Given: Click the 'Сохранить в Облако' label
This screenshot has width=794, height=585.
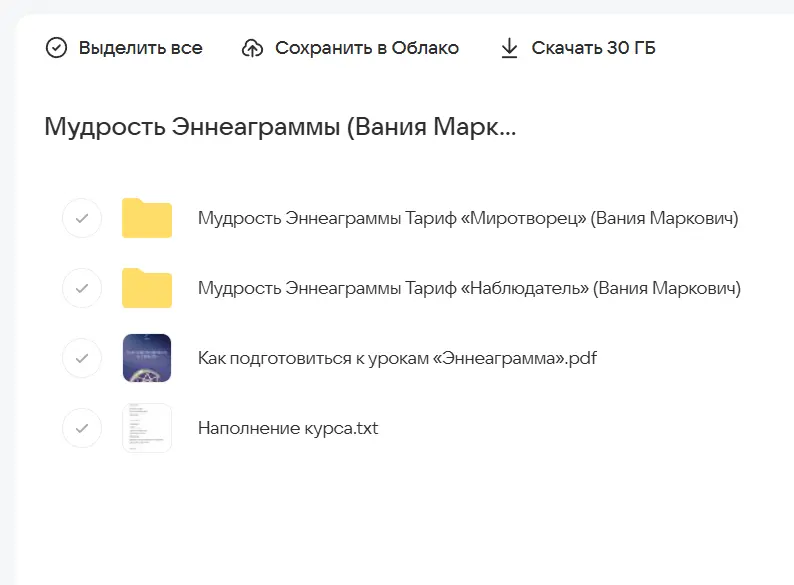Looking at the screenshot, I should pyautogui.click(x=366, y=48).
